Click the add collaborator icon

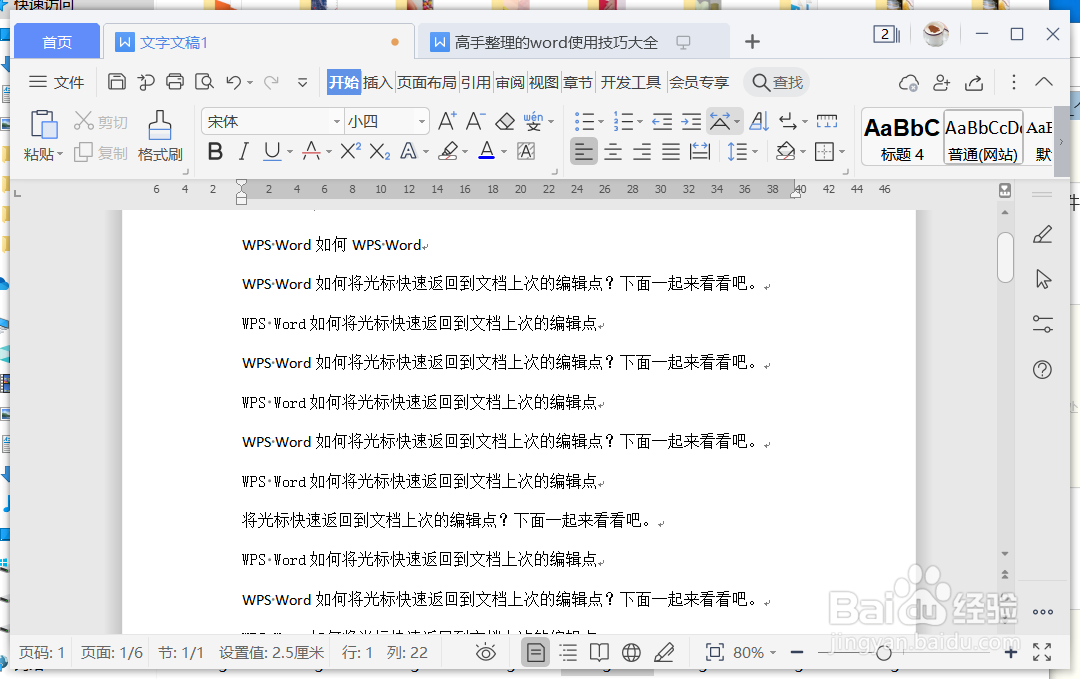click(941, 83)
